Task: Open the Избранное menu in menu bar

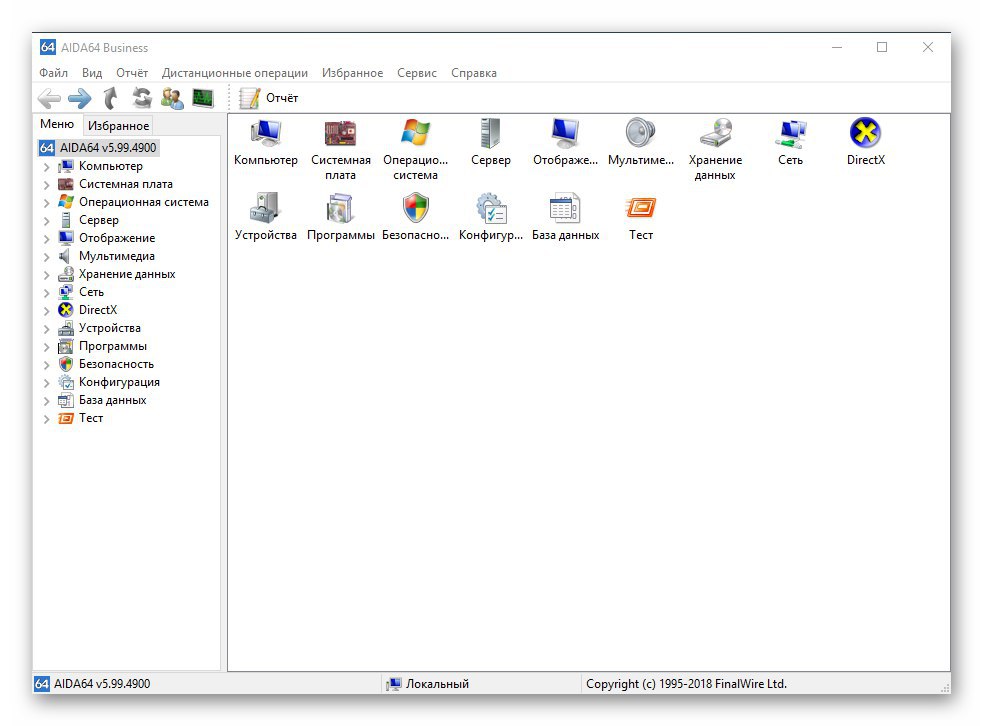Action: (x=352, y=73)
